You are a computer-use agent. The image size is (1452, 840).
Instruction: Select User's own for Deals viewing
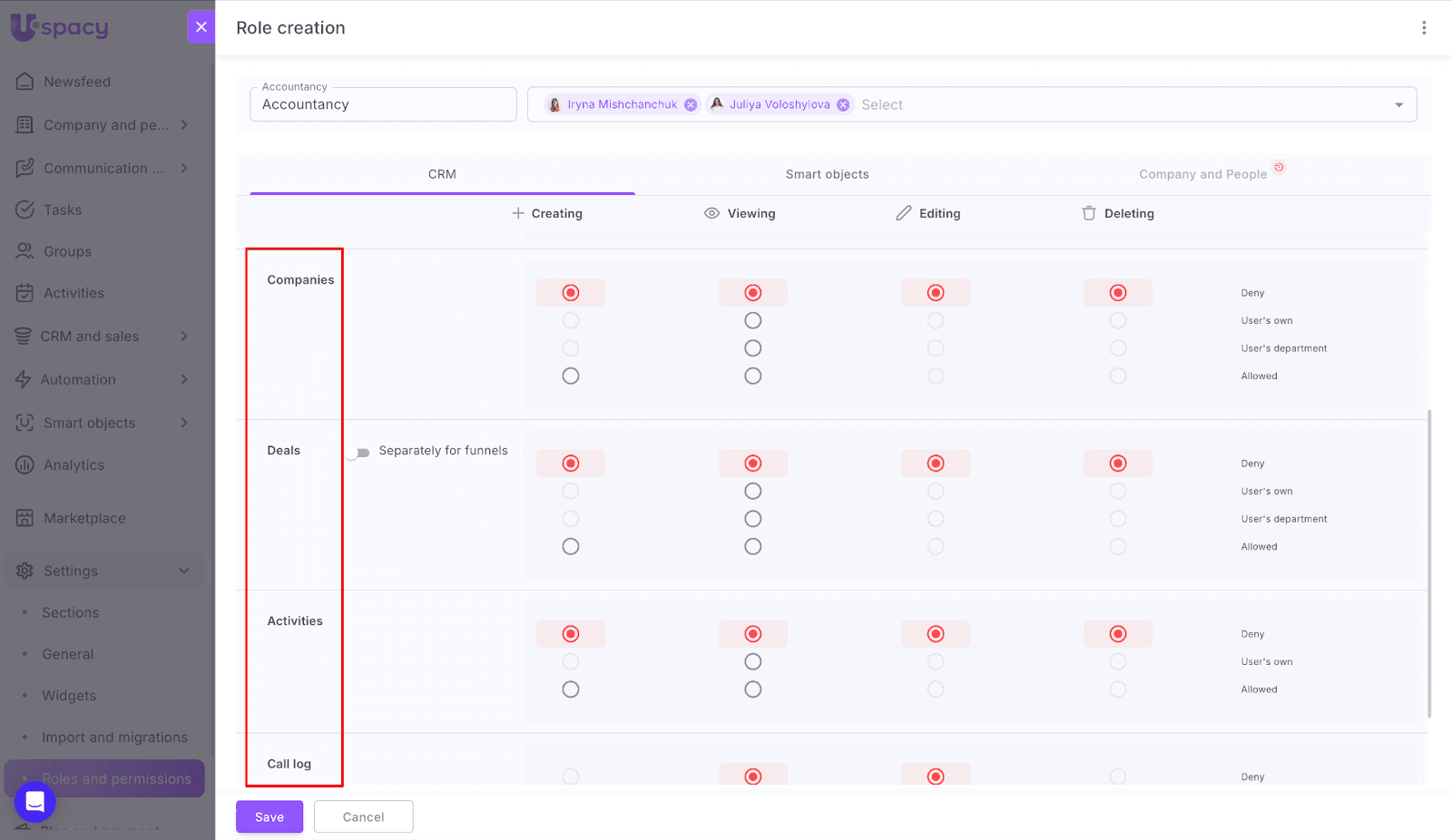click(752, 491)
